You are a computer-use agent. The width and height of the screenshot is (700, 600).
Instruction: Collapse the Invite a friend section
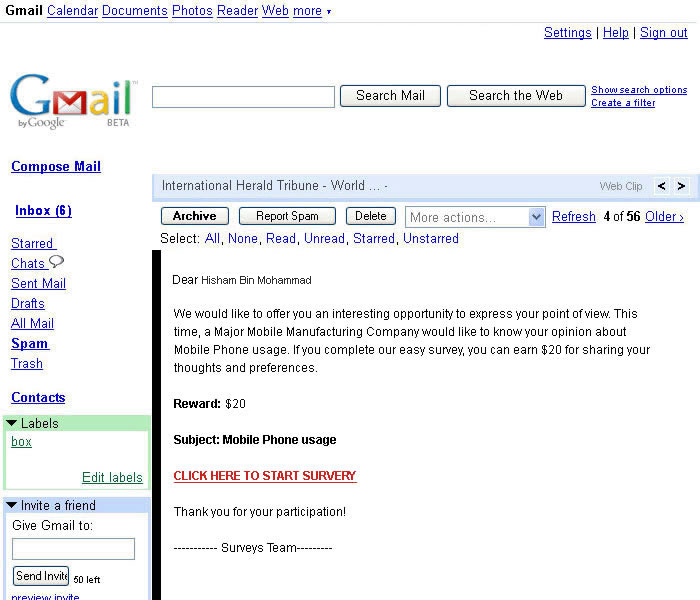12,505
